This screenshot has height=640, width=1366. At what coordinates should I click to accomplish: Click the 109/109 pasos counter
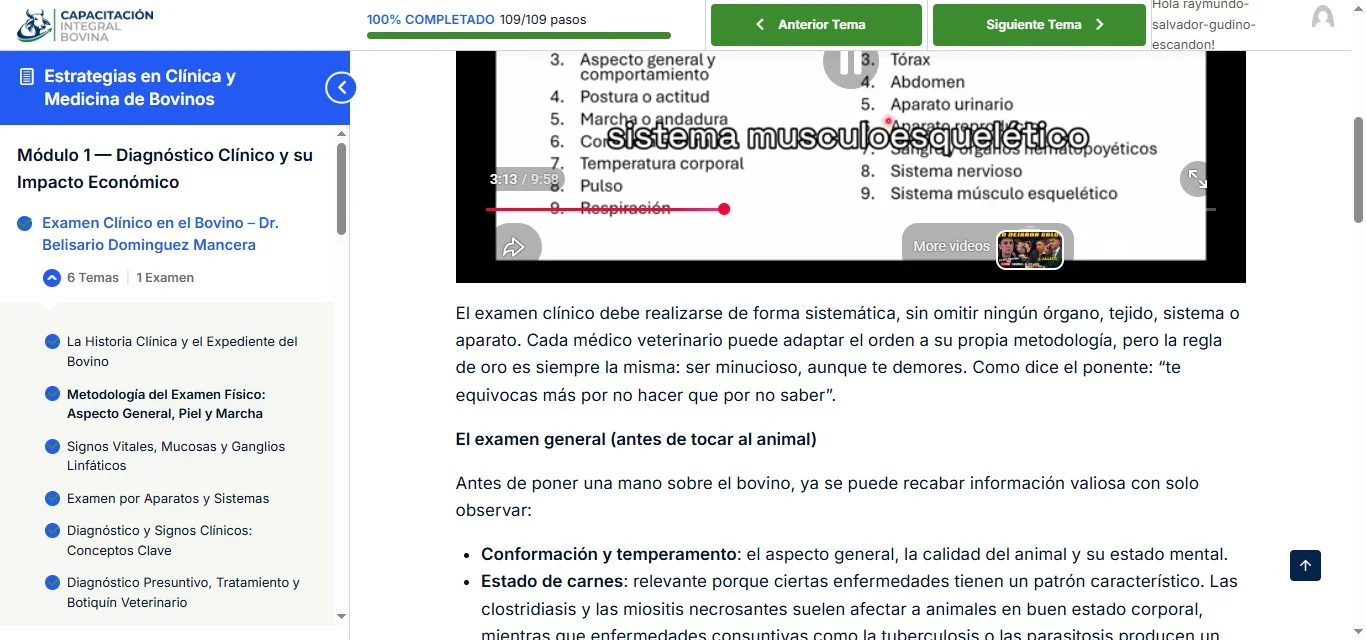click(543, 19)
